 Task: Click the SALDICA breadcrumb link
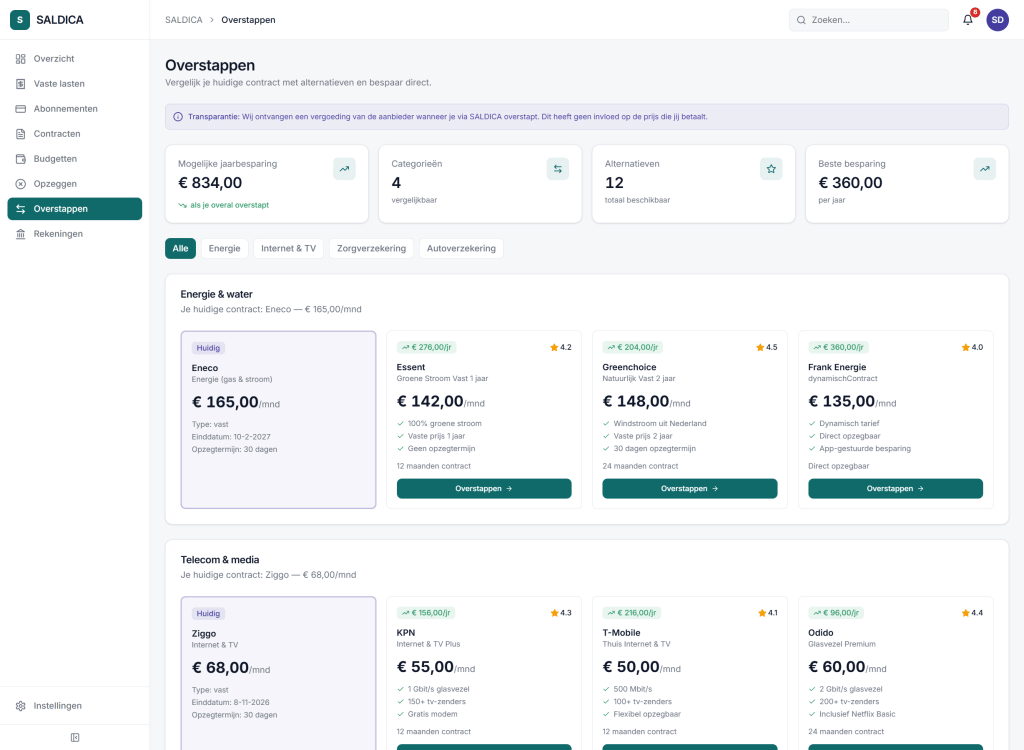(x=184, y=20)
